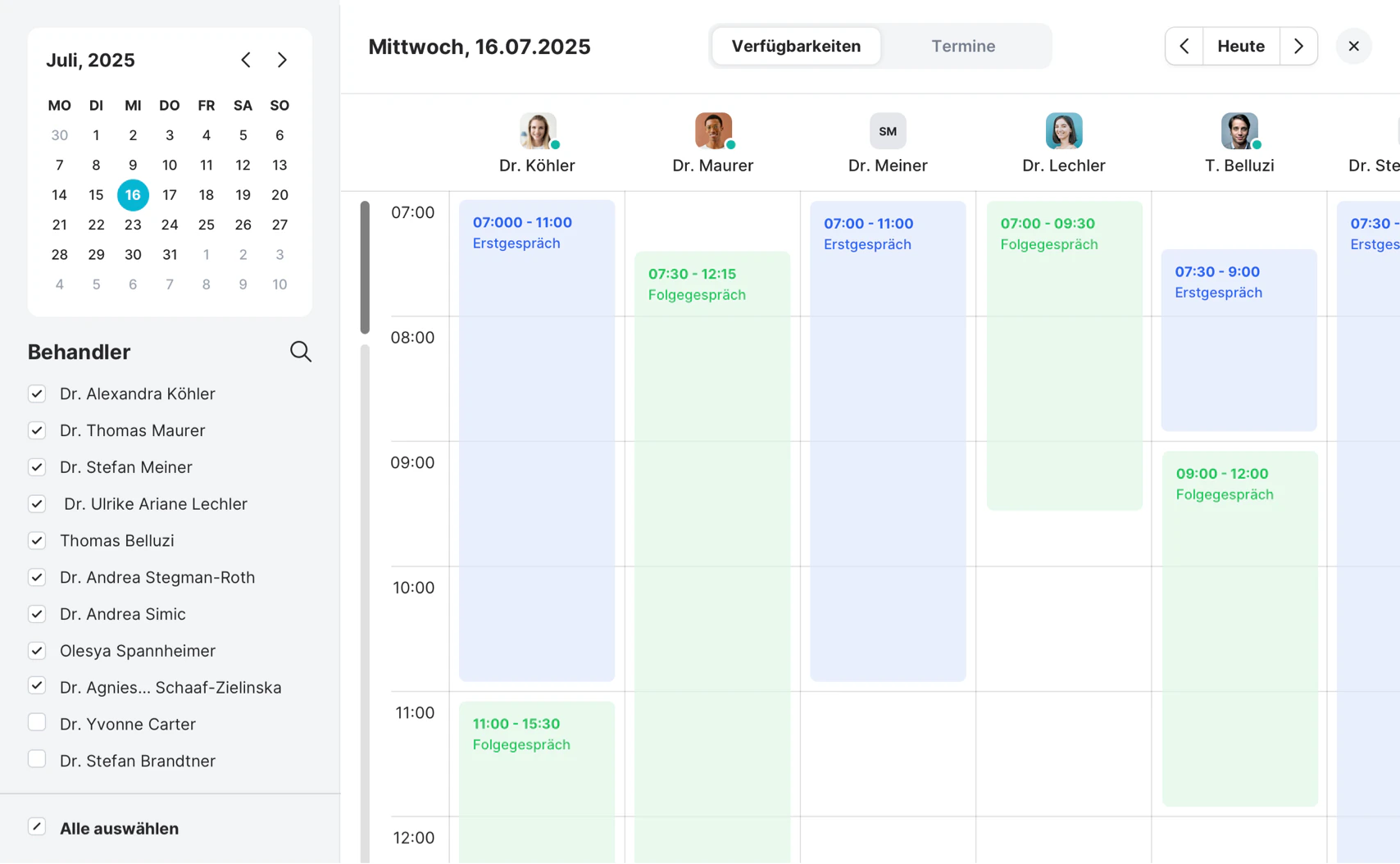Toggle the Alle auswählen checkbox
The height and width of the screenshot is (864, 1400).
coord(37,827)
